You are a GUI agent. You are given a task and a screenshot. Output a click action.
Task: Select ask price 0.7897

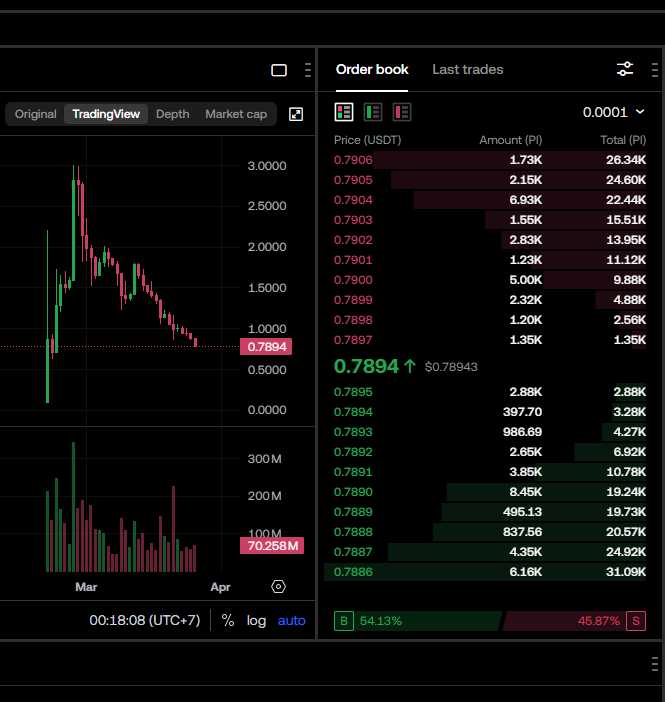353,340
